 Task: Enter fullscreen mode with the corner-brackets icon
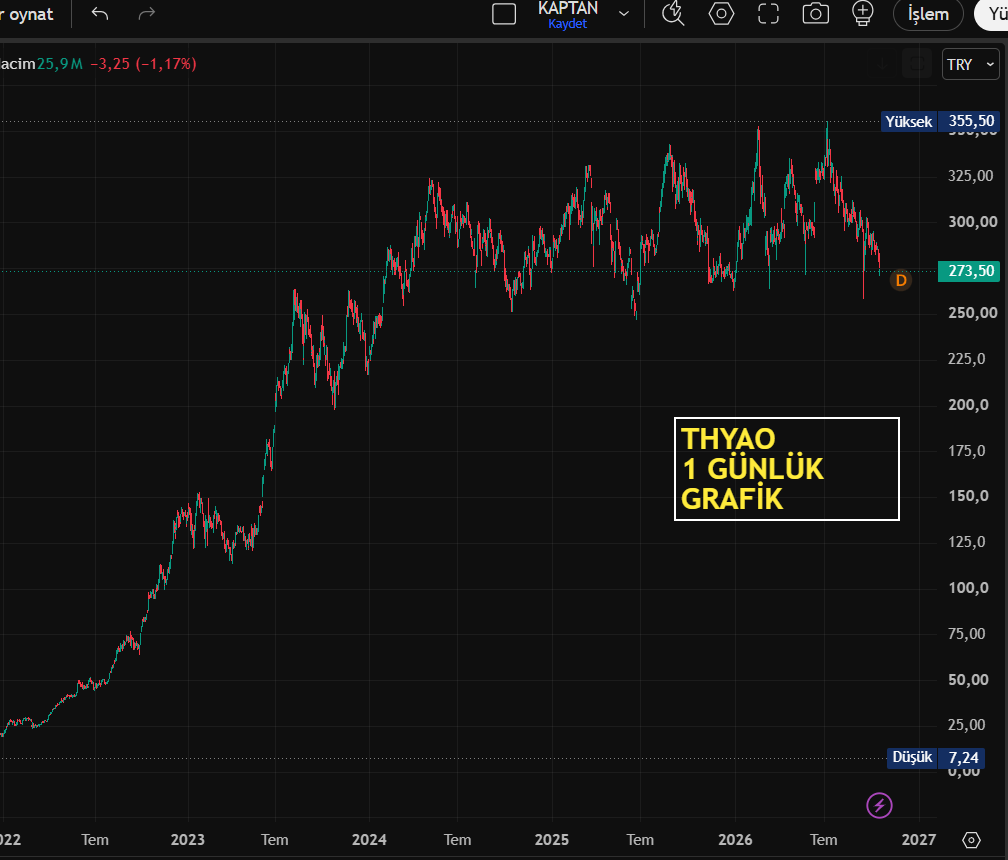768,13
